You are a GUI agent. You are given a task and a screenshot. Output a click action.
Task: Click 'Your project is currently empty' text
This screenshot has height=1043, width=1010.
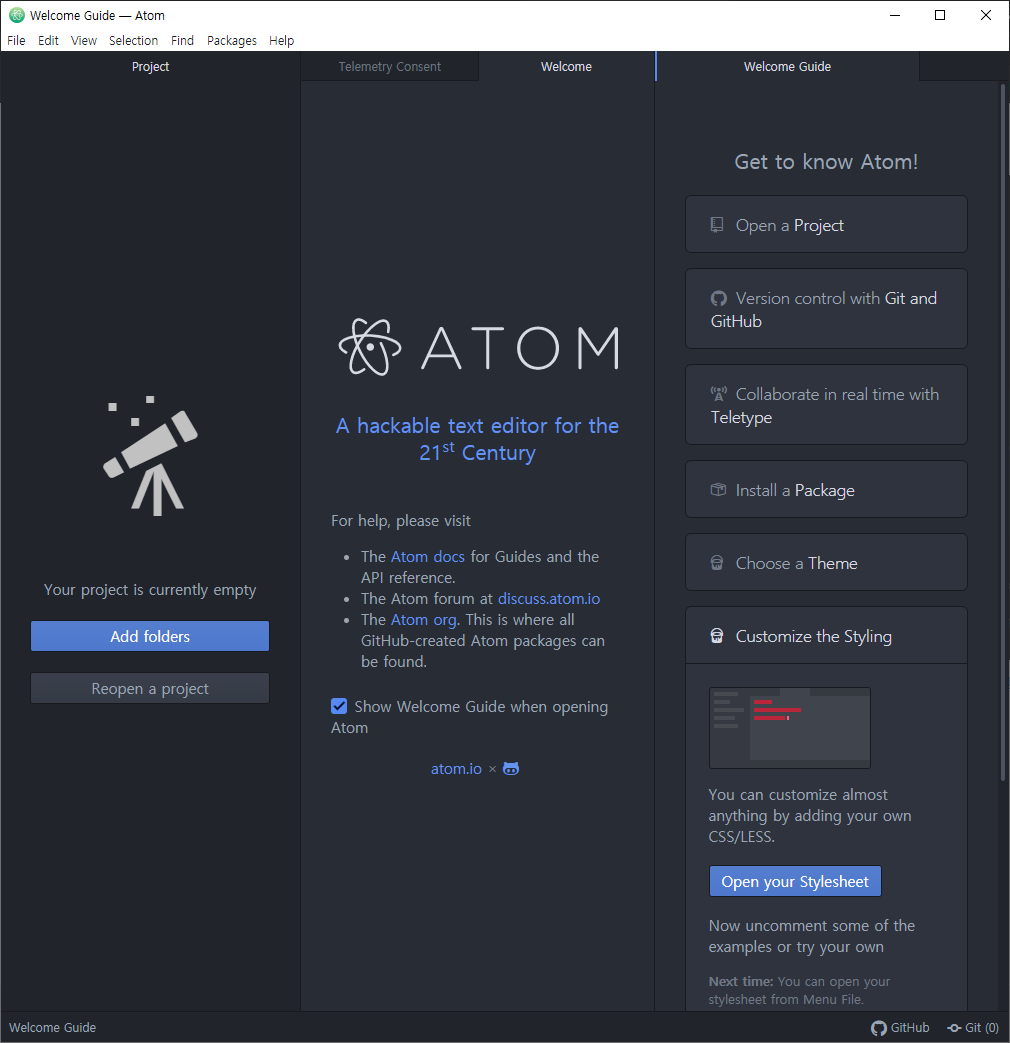tap(150, 590)
